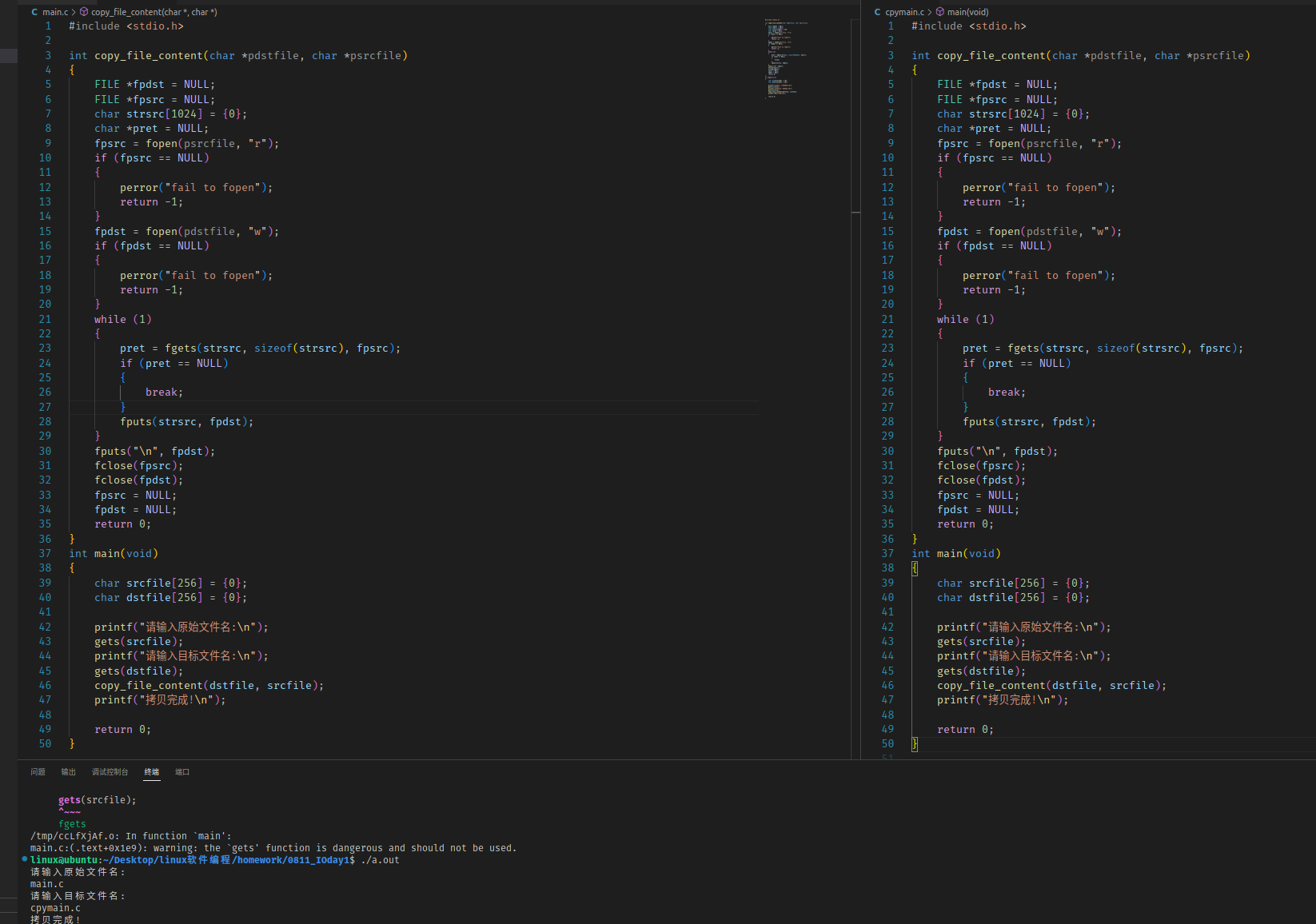
Task: Click 'fputs(strsrc, fpdst);' in main.c
Action: [x=187, y=421]
